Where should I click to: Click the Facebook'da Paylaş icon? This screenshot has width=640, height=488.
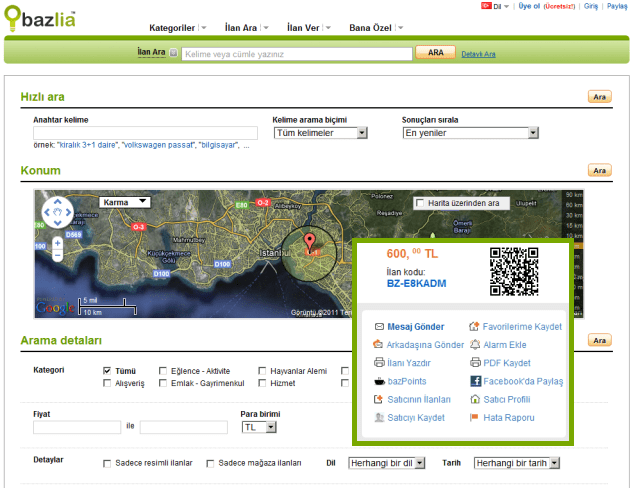click(476, 381)
